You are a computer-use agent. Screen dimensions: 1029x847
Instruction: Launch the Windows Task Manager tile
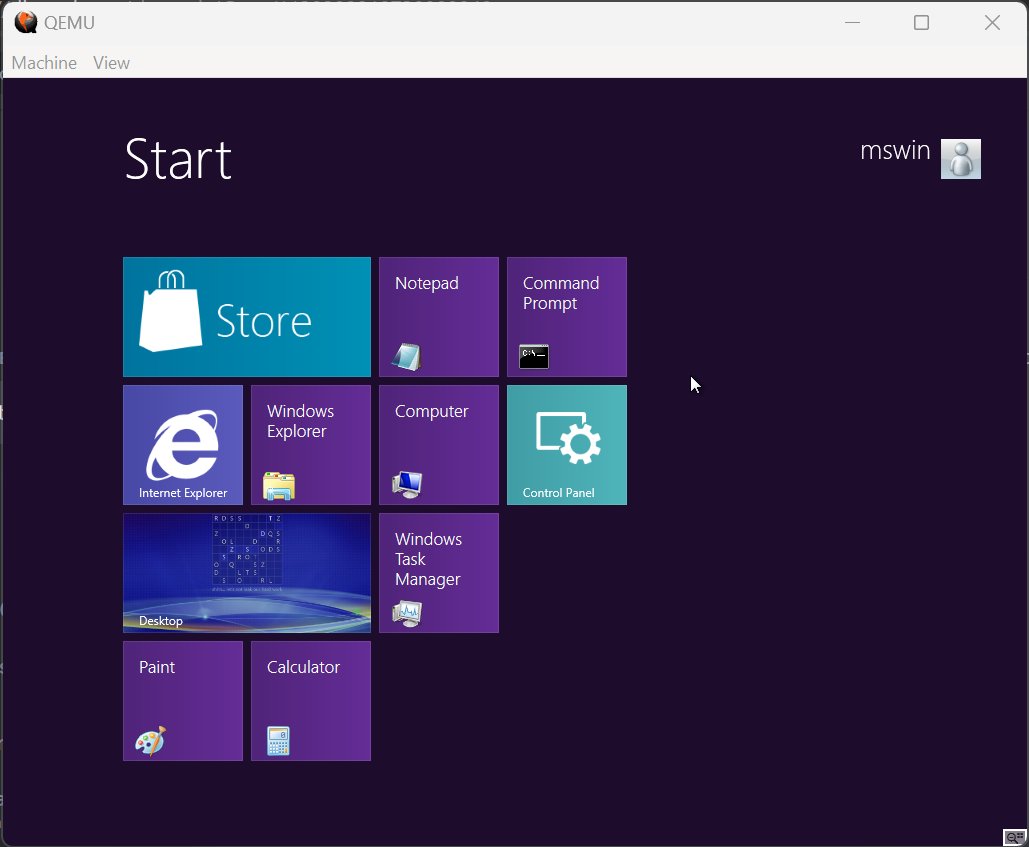(x=439, y=573)
